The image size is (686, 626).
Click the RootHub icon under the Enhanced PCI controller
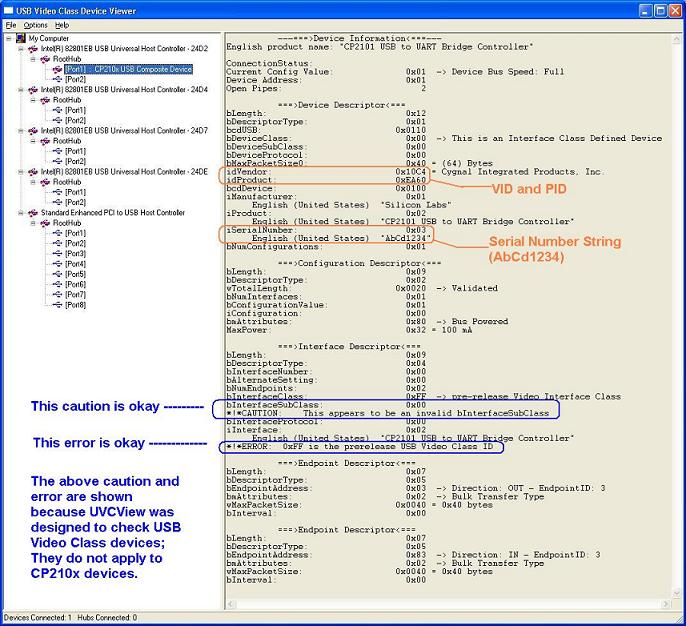pos(45,223)
